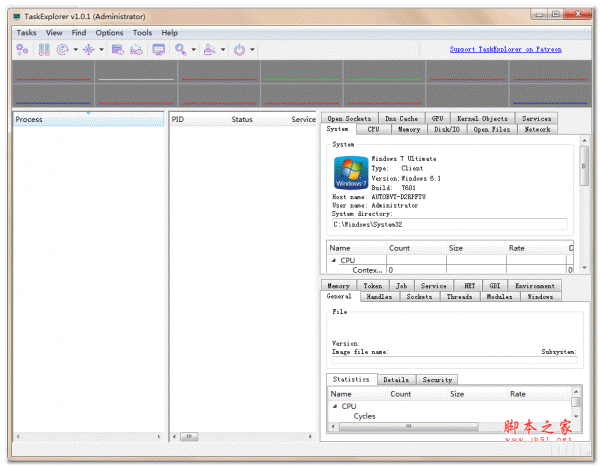This screenshot has height=467, width=600.
Task: Open the Tasks menu
Action: (26, 33)
